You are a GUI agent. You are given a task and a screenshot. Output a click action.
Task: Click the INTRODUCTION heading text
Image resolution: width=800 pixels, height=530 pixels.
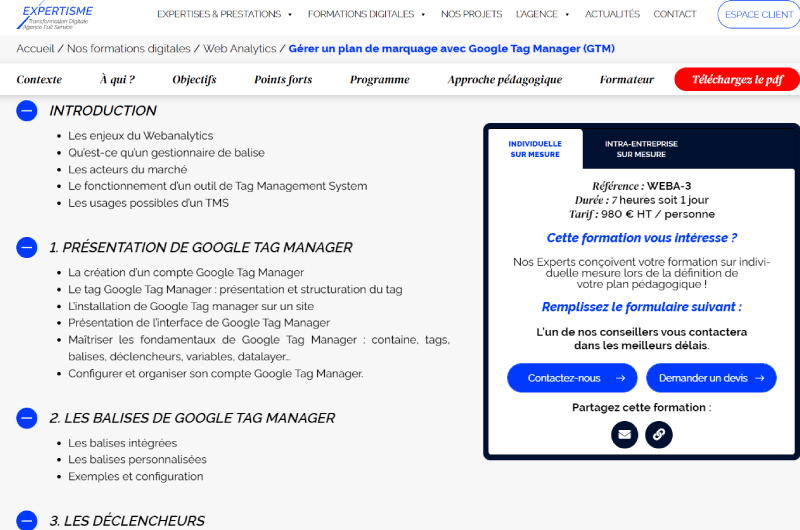point(103,111)
